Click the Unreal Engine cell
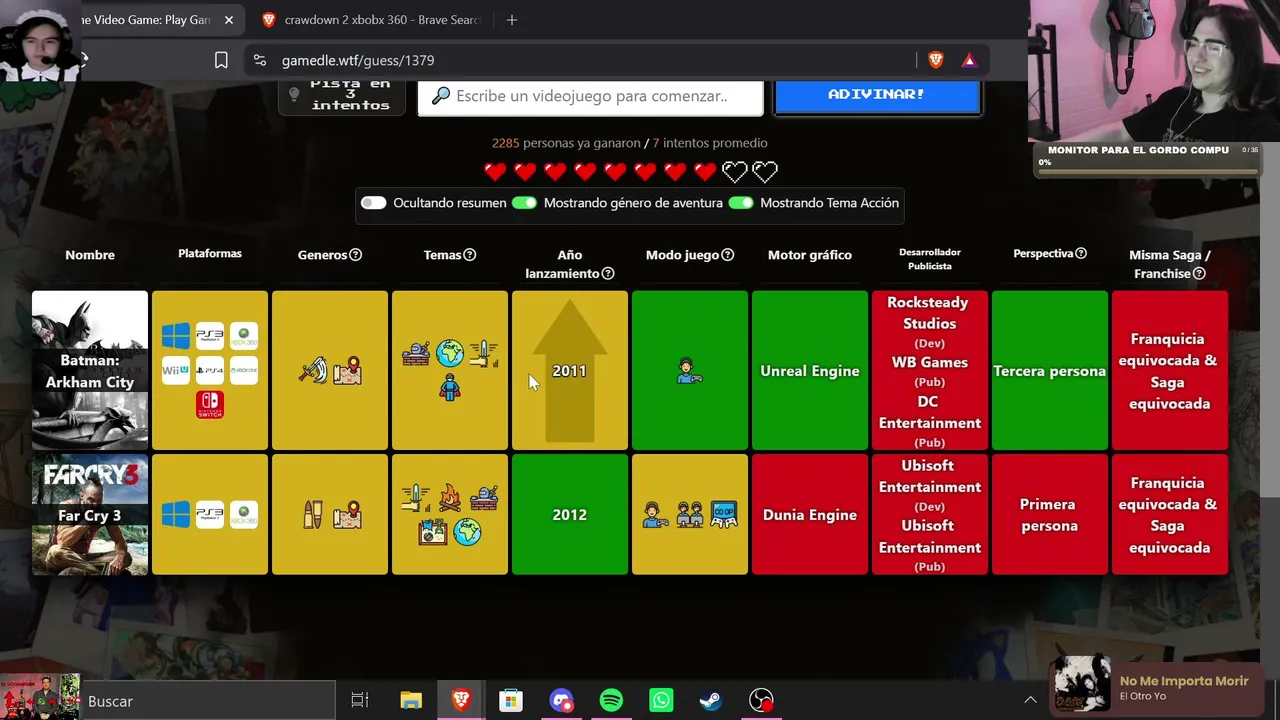1280x720 pixels. 810,370
